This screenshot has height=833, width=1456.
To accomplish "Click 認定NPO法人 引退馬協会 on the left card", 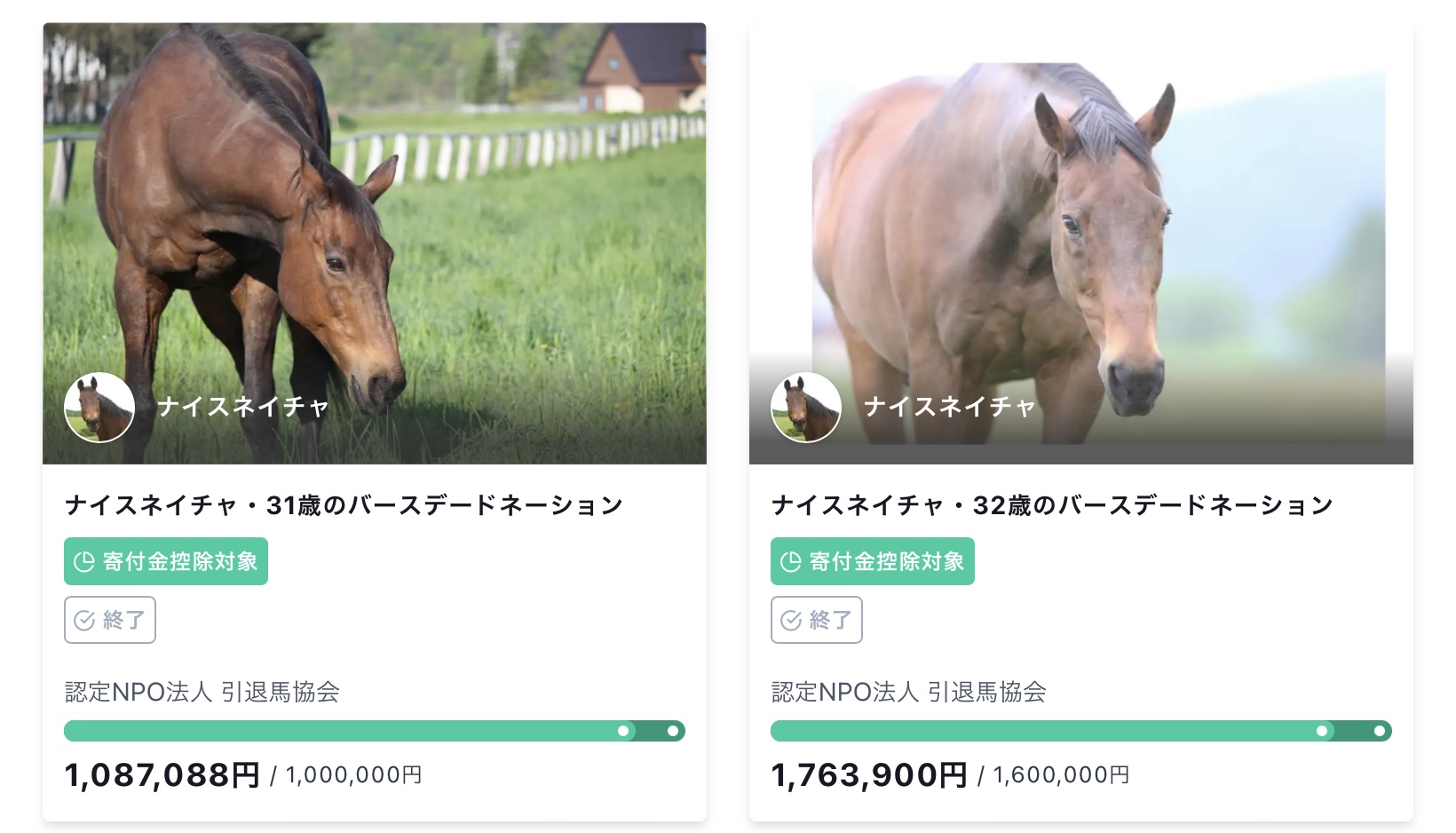I will point(202,692).
